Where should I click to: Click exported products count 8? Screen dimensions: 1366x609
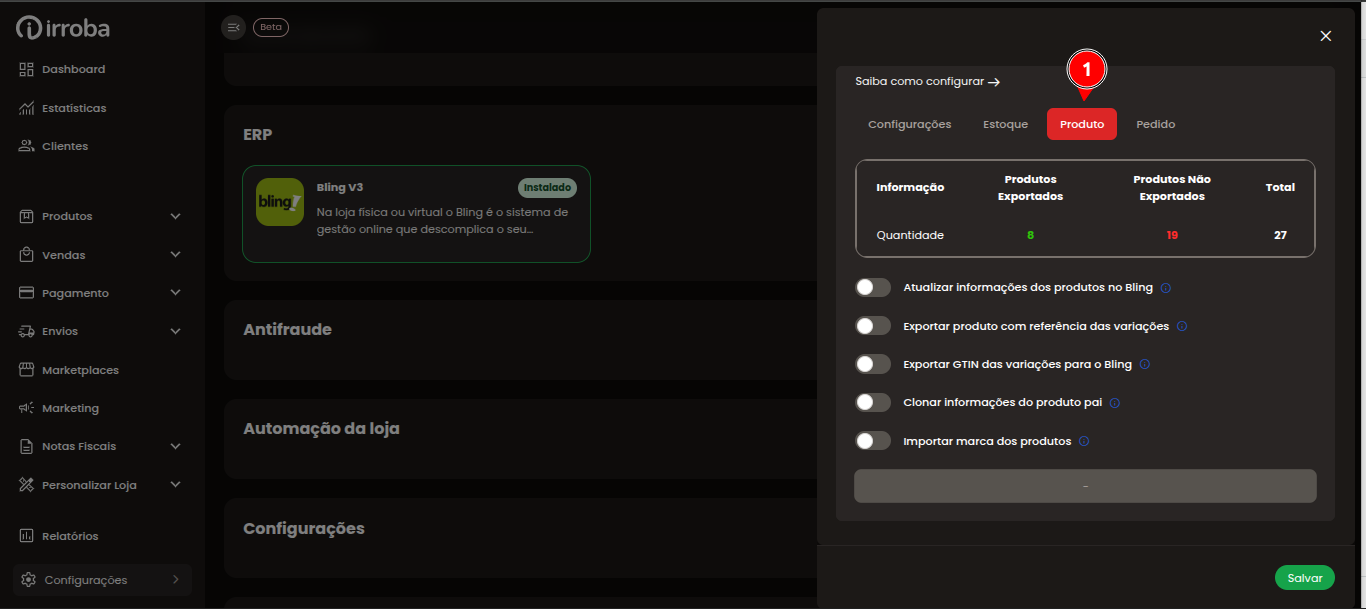pyautogui.click(x=1030, y=235)
